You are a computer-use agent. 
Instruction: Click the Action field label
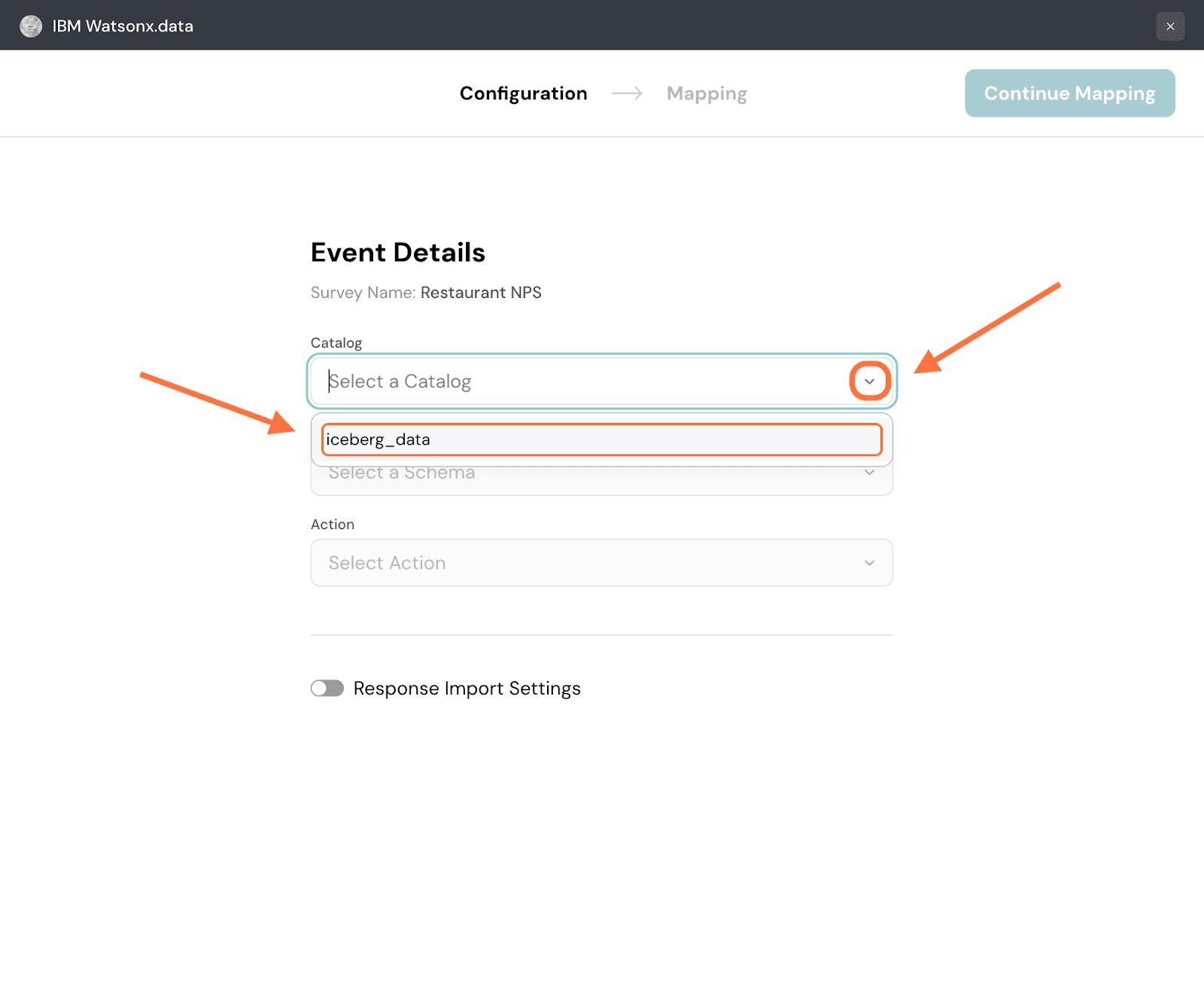pos(333,524)
